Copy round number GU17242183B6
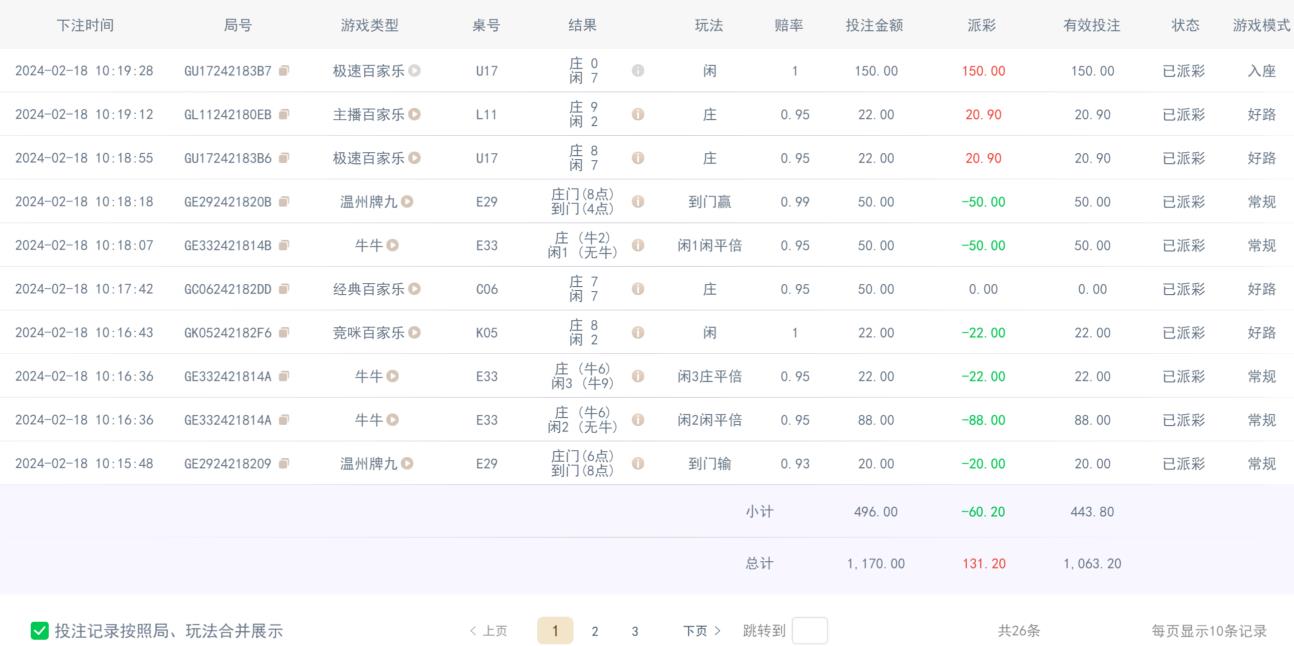 [x=284, y=158]
